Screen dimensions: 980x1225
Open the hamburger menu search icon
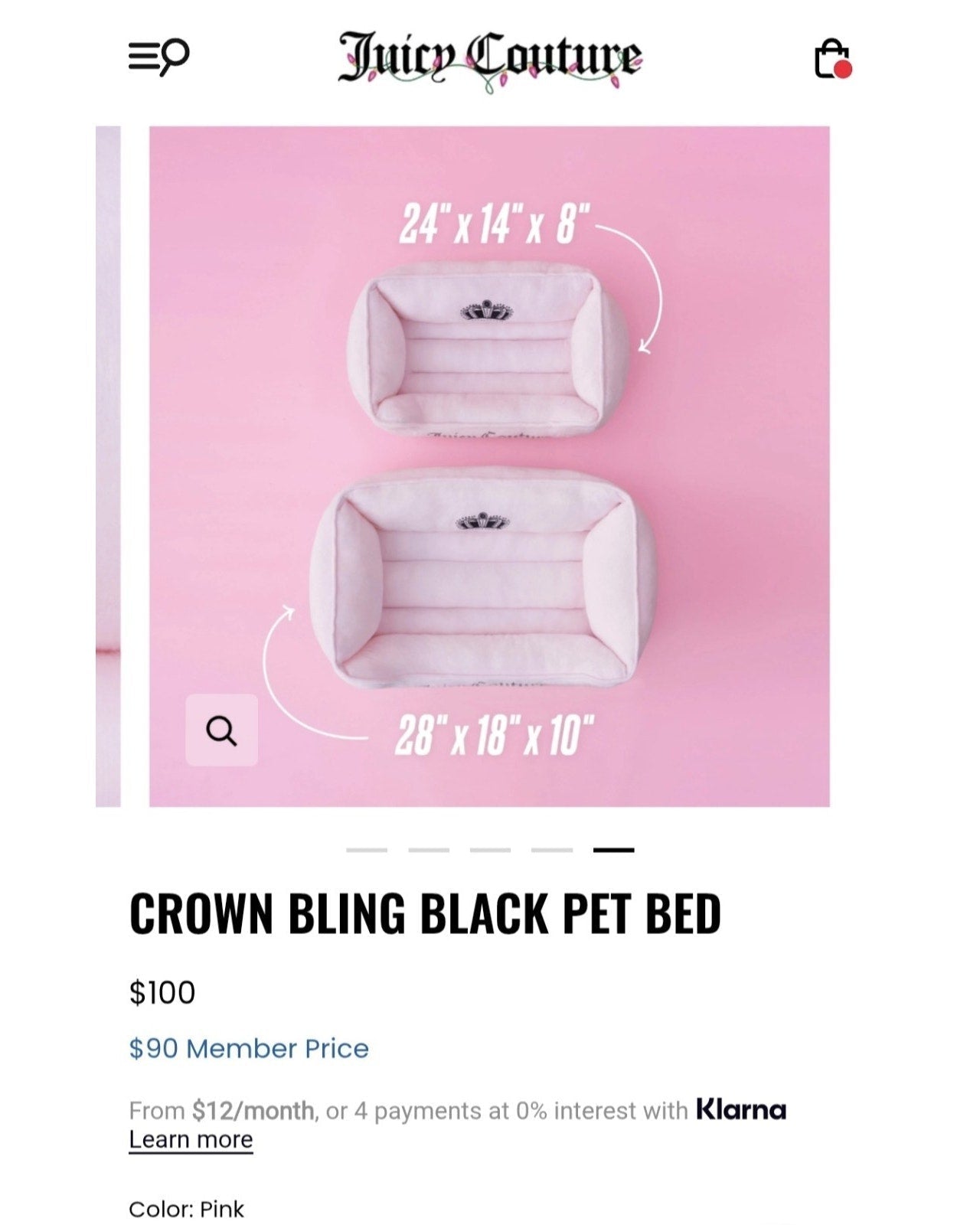[x=158, y=57]
